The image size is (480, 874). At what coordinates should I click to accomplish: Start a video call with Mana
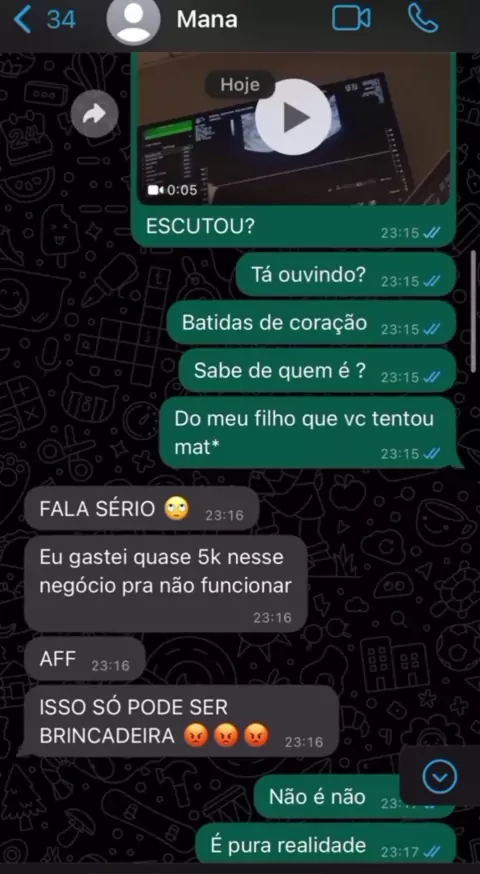pos(351,18)
